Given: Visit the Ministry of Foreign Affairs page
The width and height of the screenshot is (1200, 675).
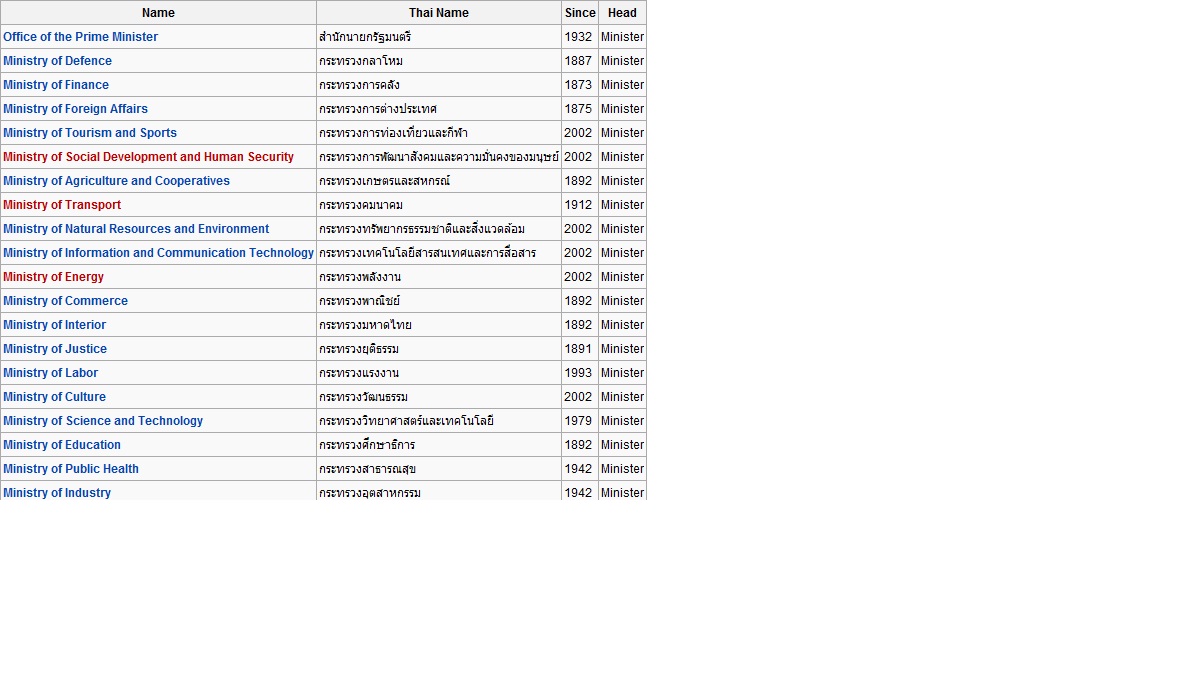Looking at the screenshot, I should coord(76,109).
